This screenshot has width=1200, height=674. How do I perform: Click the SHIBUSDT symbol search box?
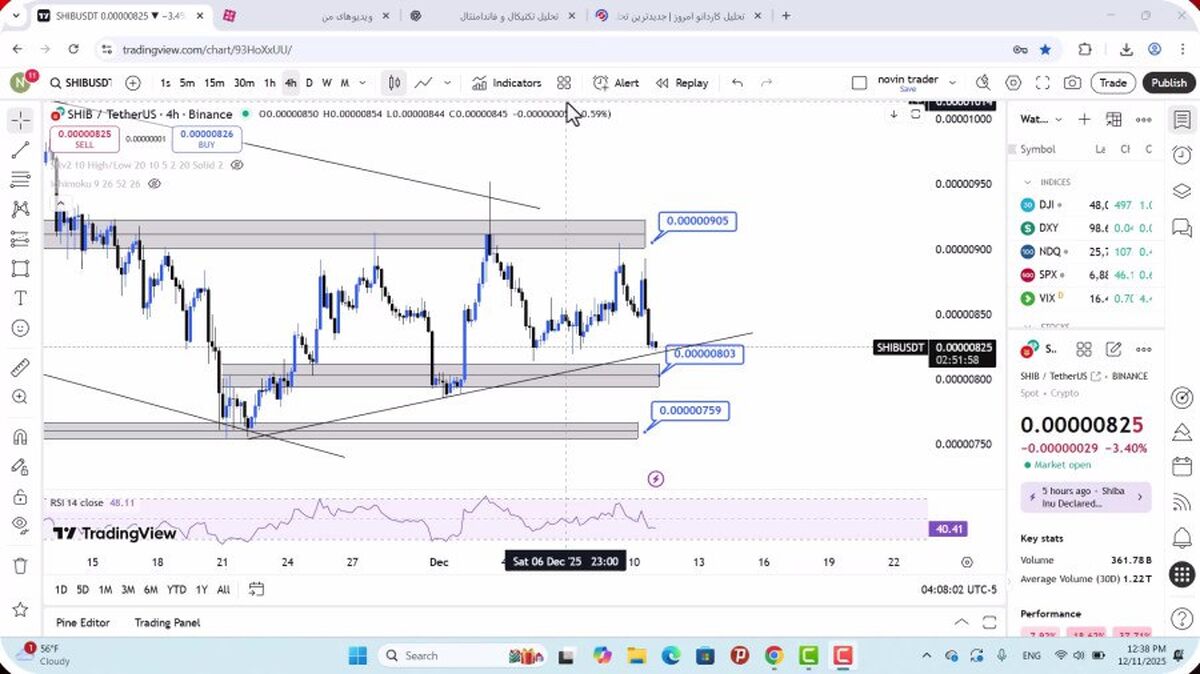(x=80, y=83)
